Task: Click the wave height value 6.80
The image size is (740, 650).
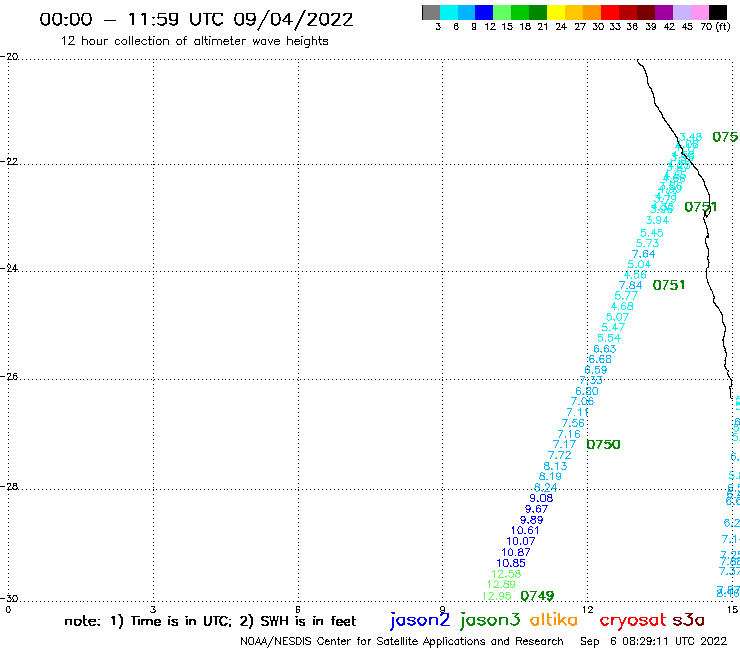Action: 587,391
